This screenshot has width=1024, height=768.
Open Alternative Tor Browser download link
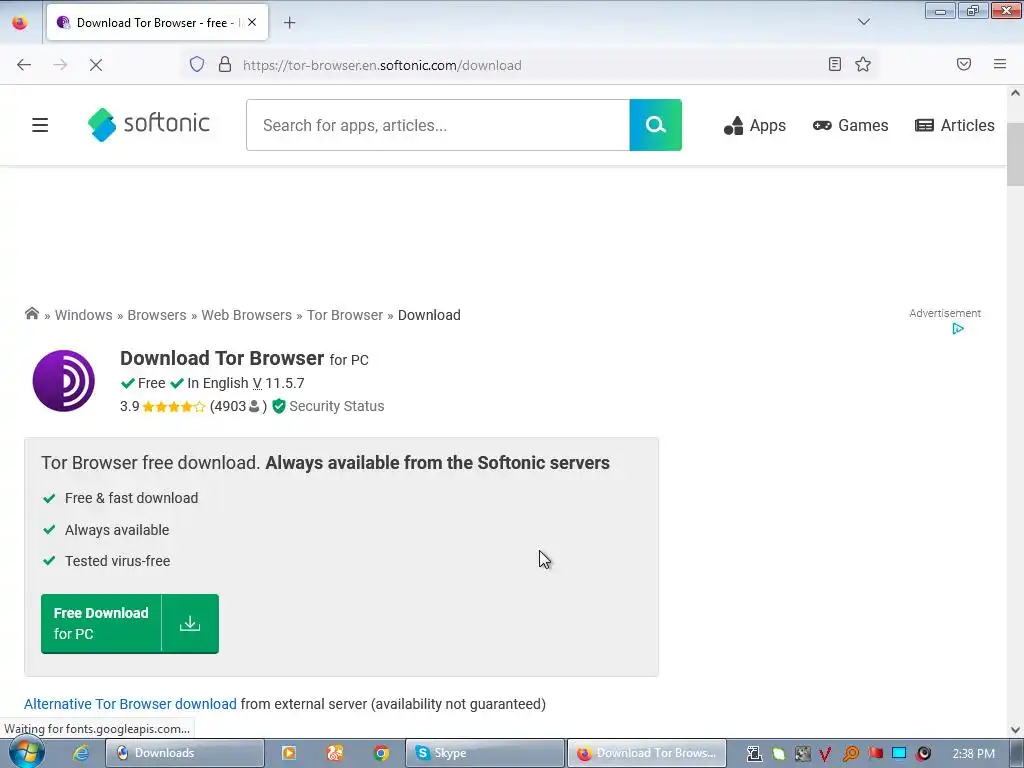(x=130, y=704)
